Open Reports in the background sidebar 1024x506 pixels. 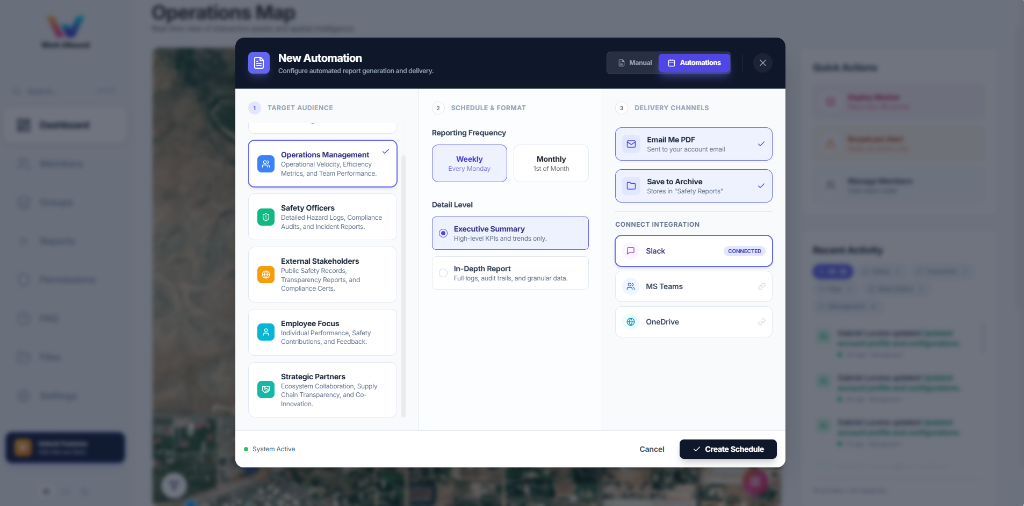pyautogui.click(x=65, y=241)
